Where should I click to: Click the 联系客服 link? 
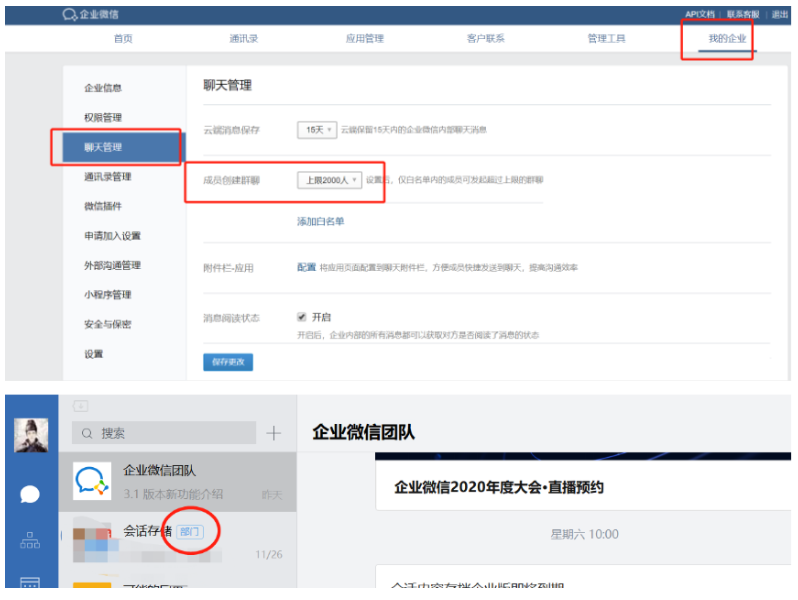(x=743, y=14)
